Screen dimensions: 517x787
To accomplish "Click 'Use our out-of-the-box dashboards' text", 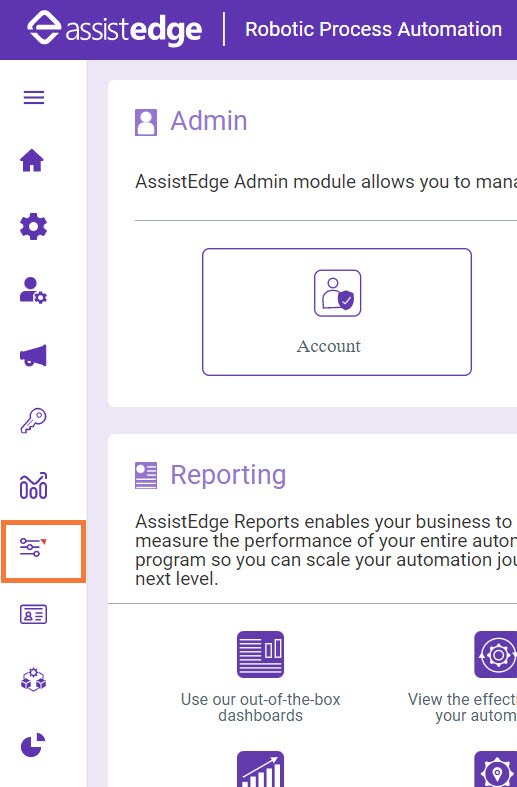I will (x=261, y=707).
